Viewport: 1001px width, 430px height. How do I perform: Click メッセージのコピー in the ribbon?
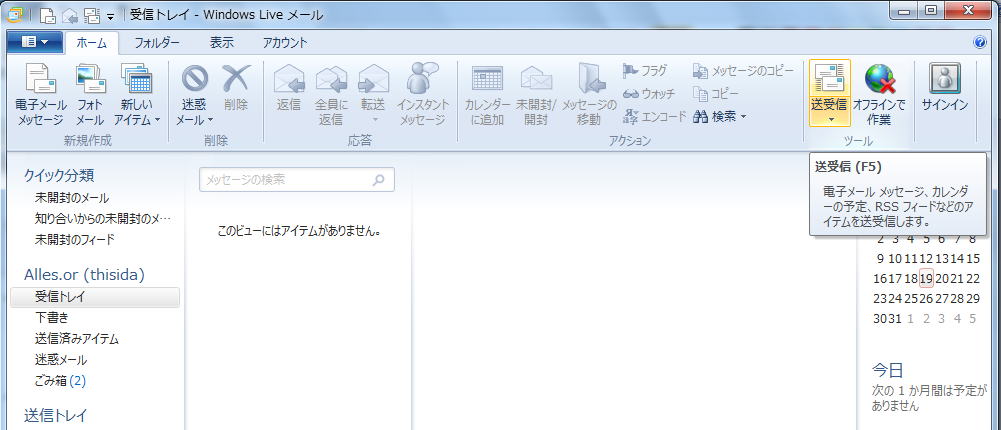(x=744, y=71)
